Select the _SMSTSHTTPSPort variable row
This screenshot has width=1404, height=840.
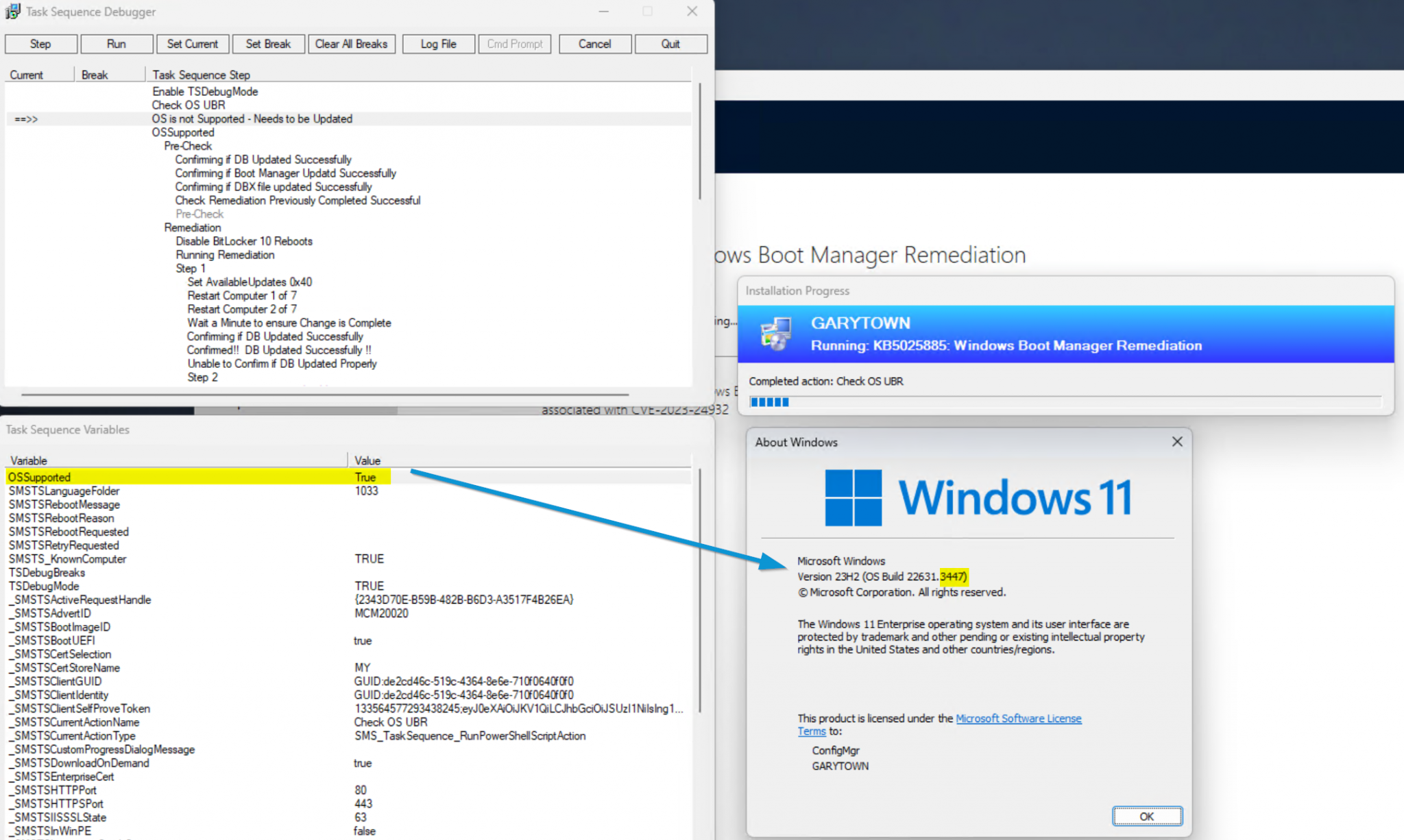(x=348, y=804)
